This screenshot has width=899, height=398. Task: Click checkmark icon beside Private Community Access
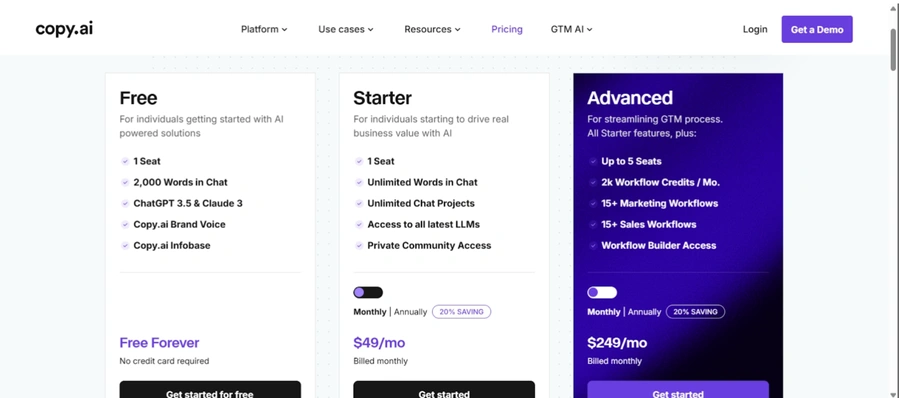pyautogui.click(x=359, y=245)
